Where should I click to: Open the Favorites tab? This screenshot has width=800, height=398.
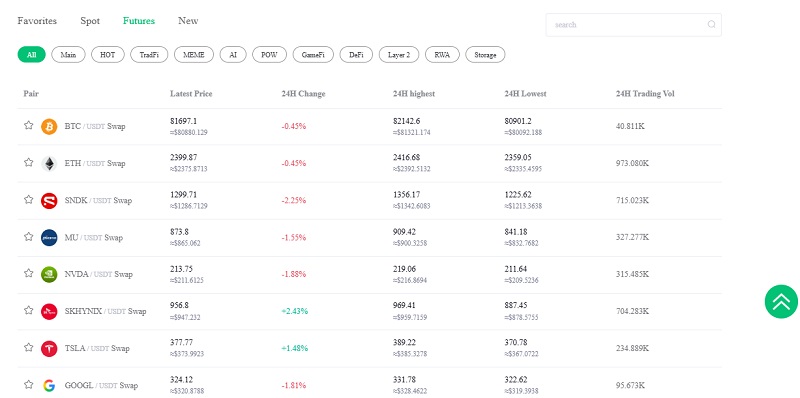pyautogui.click(x=37, y=21)
